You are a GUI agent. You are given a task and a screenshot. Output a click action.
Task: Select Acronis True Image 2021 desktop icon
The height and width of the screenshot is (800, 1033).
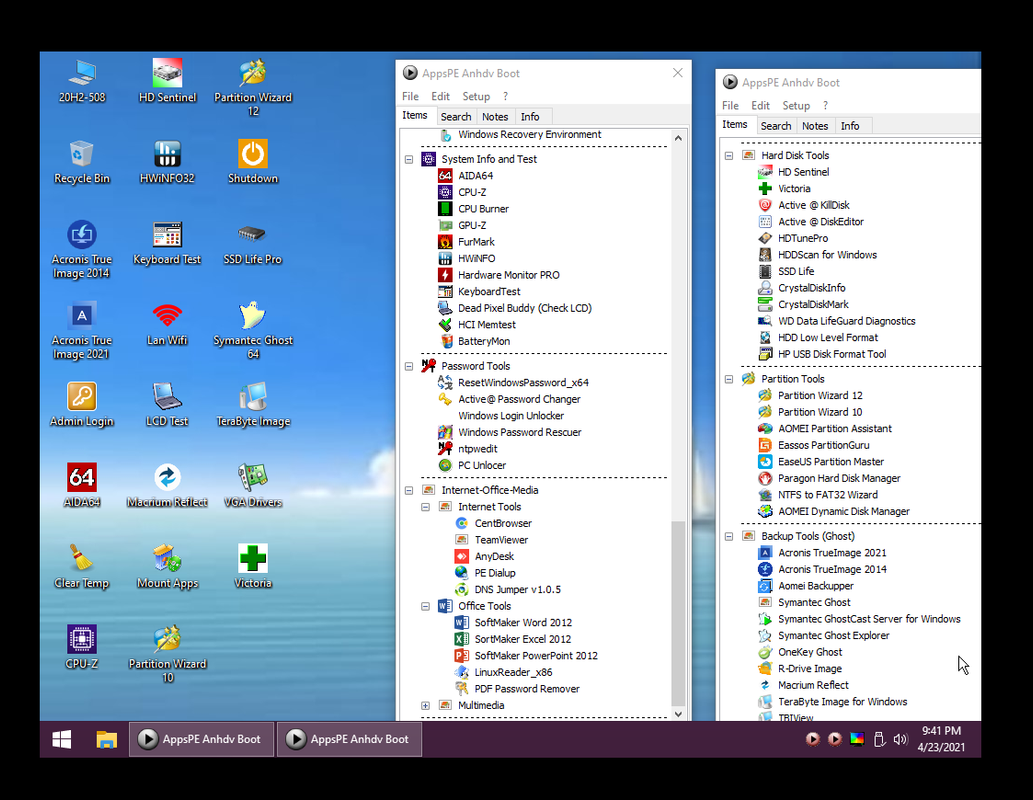(x=82, y=331)
